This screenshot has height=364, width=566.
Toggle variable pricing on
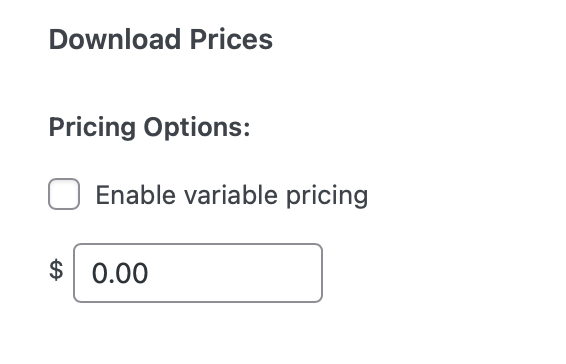[64, 194]
